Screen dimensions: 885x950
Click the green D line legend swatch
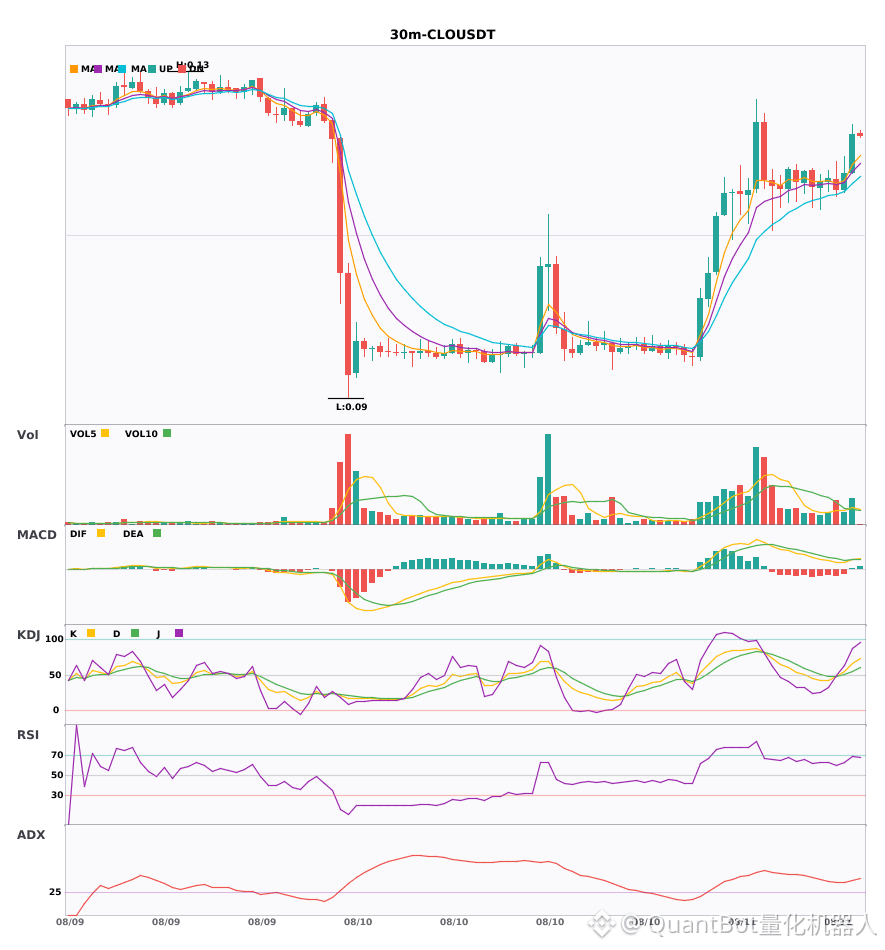[135, 633]
